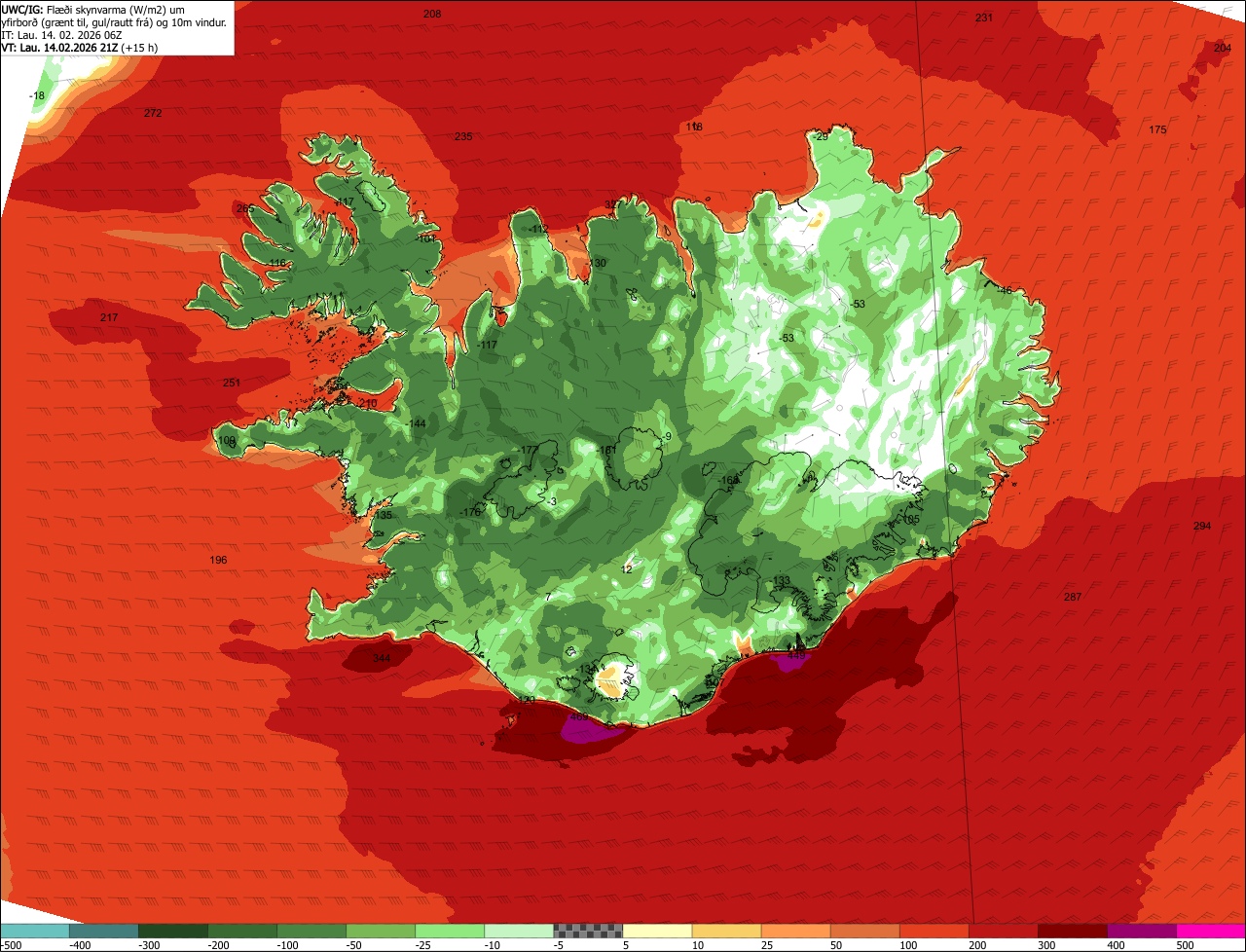Viewport: 1246px width, 952px height.
Task: Click the '208' value on the map
Action: pyautogui.click(x=432, y=14)
